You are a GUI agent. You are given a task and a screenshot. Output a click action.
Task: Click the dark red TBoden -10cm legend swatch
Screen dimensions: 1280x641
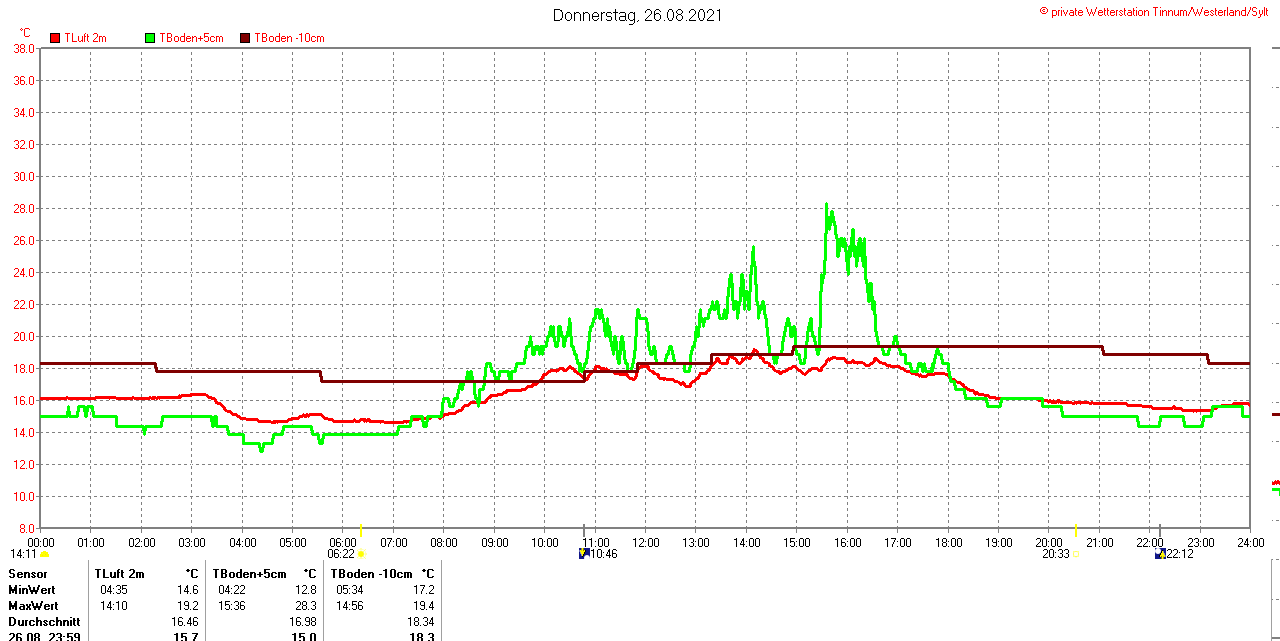[x=246, y=38]
